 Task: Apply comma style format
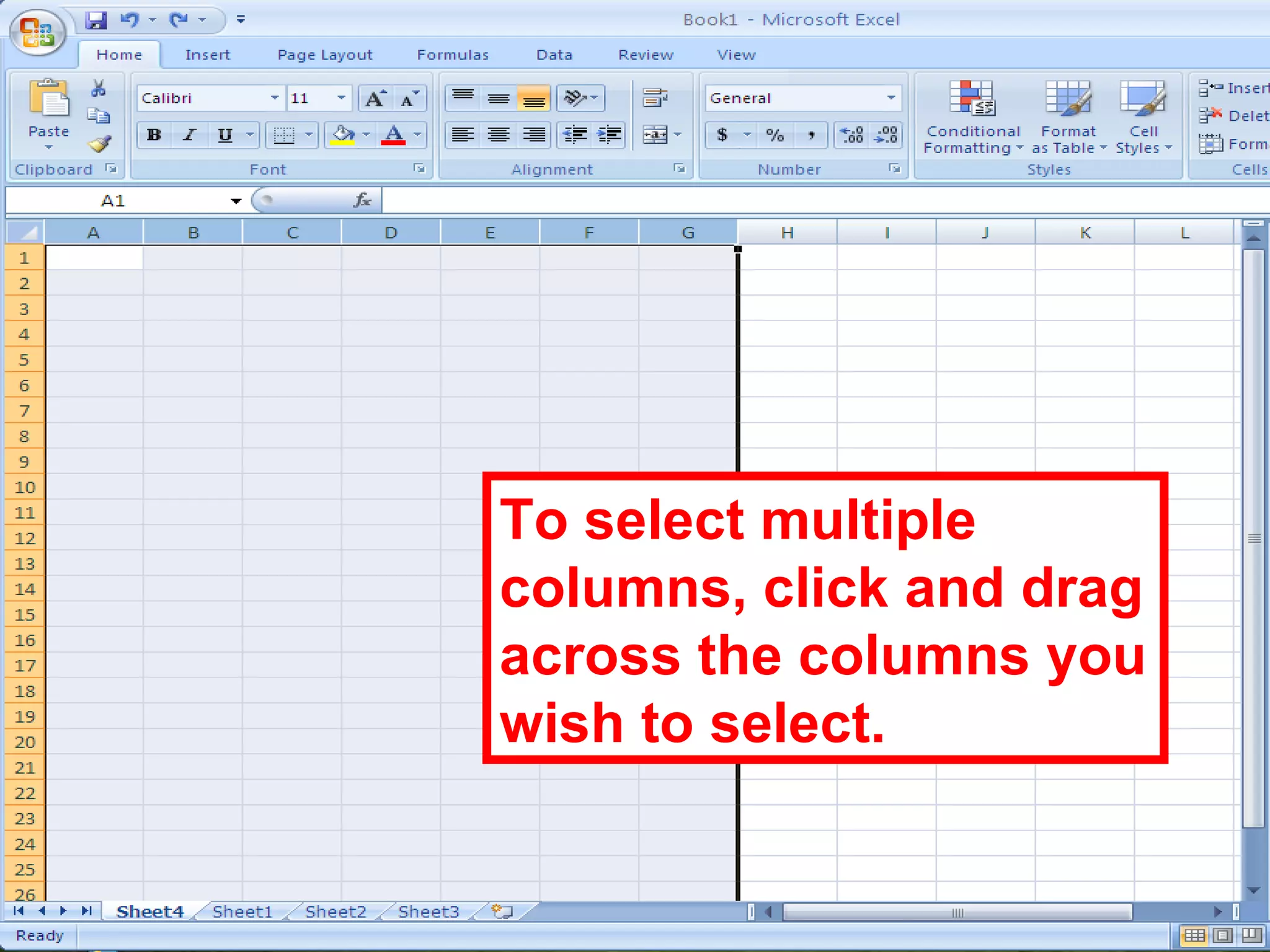[x=811, y=135]
